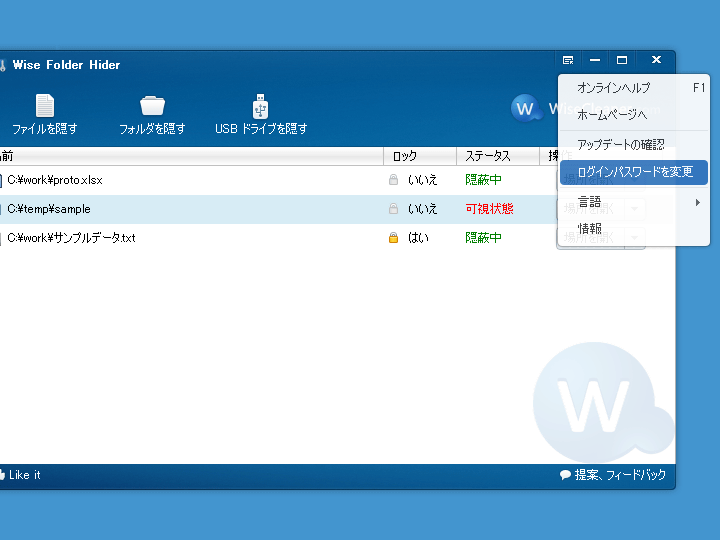Screen dimensions: 720x540
Task: Click 隠蔽中 status of proto.xlsx
Action: pyautogui.click(x=483, y=180)
